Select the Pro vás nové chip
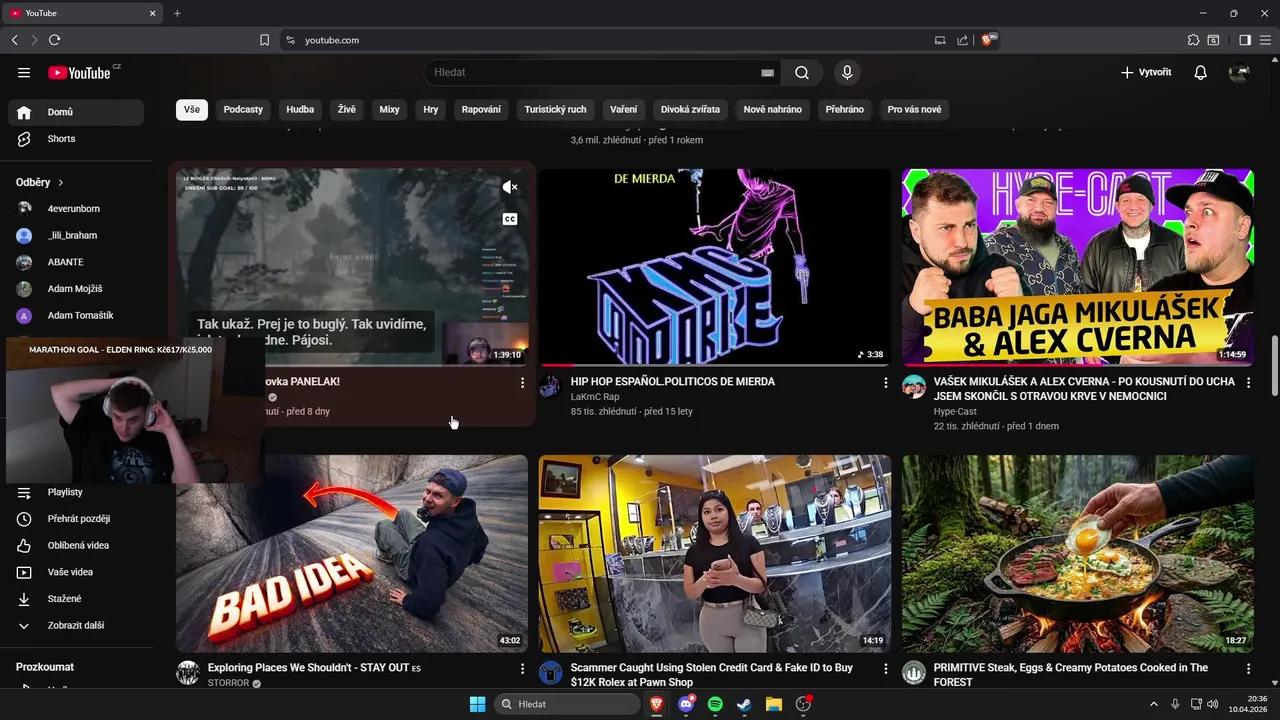This screenshot has width=1280, height=720. tap(914, 109)
